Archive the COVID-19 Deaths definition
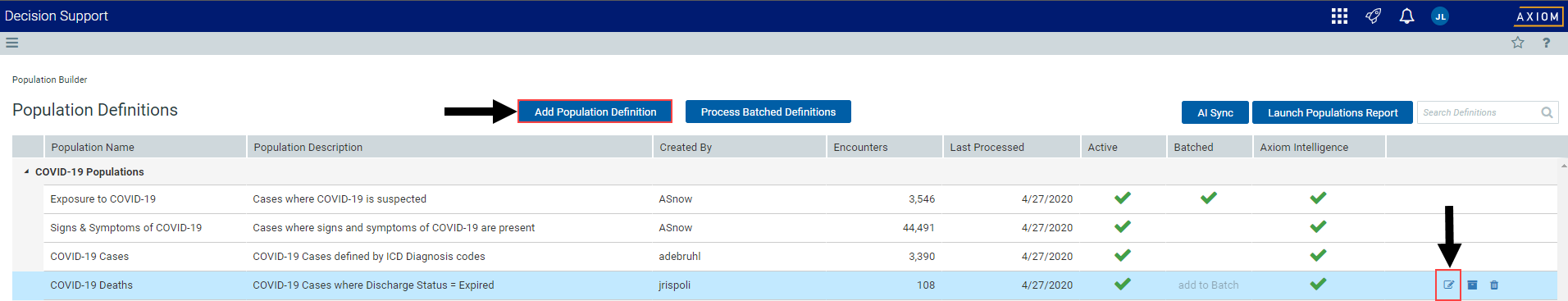This screenshot has height=301, width=1568. tap(1472, 285)
